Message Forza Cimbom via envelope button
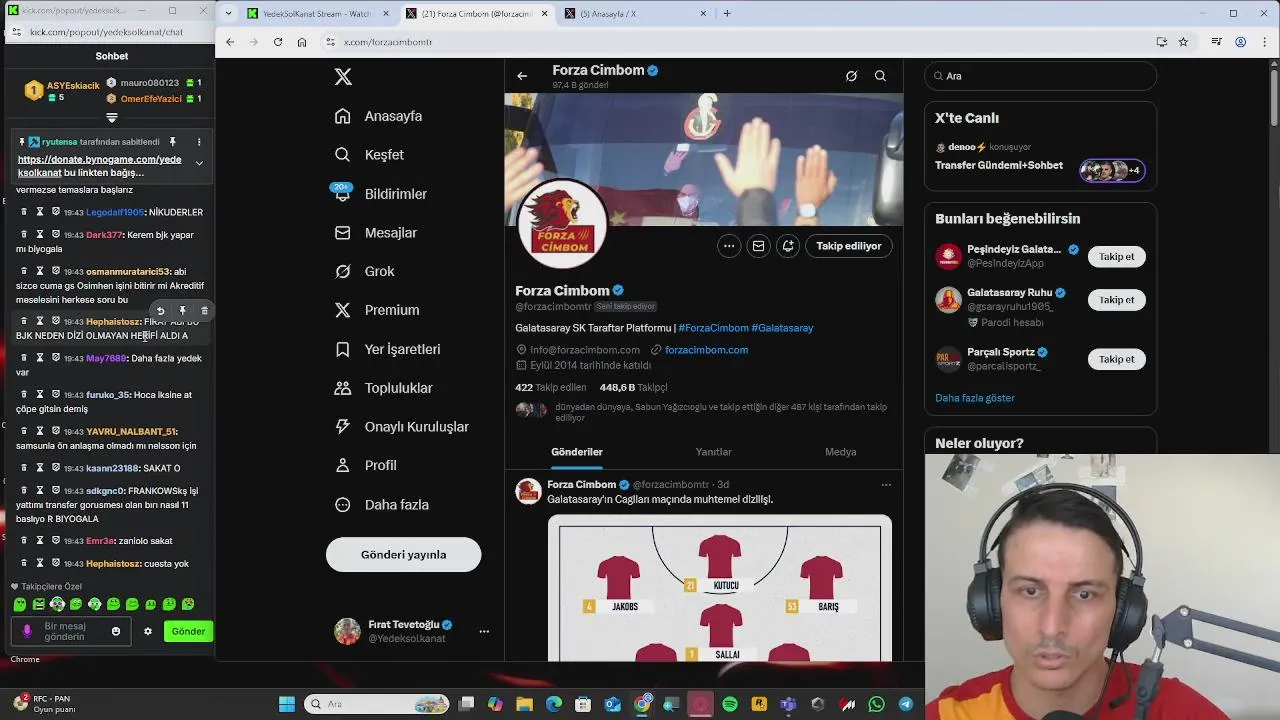The width and height of the screenshot is (1280, 720). coord(758,246)
